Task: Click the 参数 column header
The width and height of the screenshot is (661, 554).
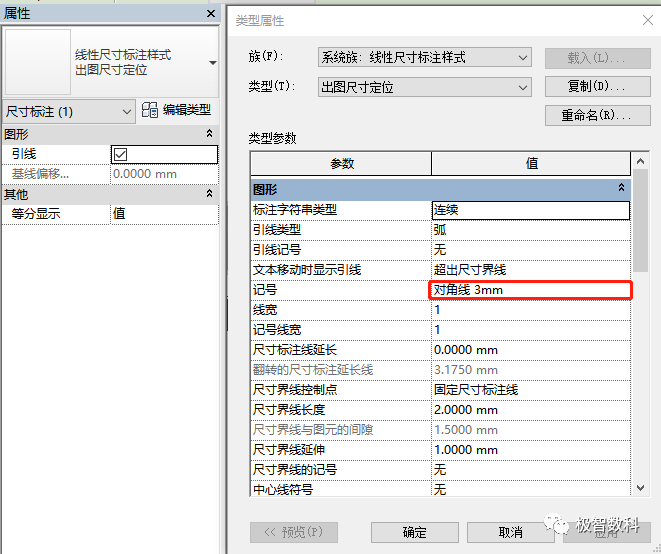Action: pos(341,164)
